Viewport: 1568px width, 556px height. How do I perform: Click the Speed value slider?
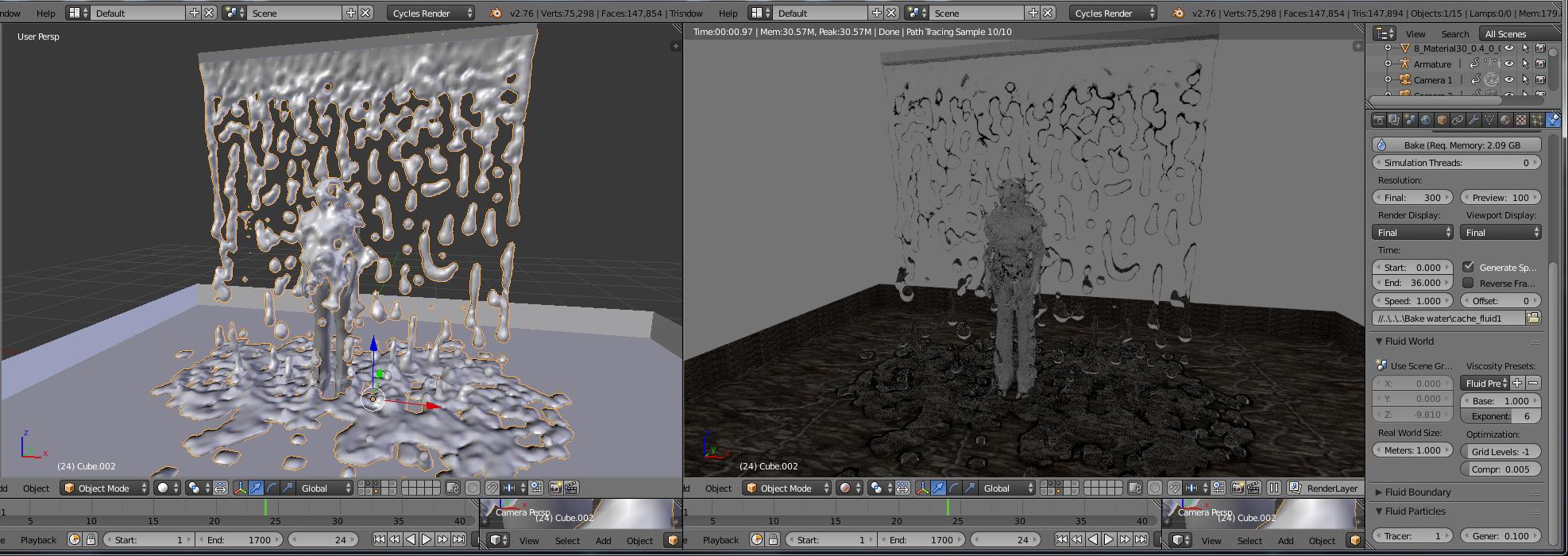tap(1412, 300)
